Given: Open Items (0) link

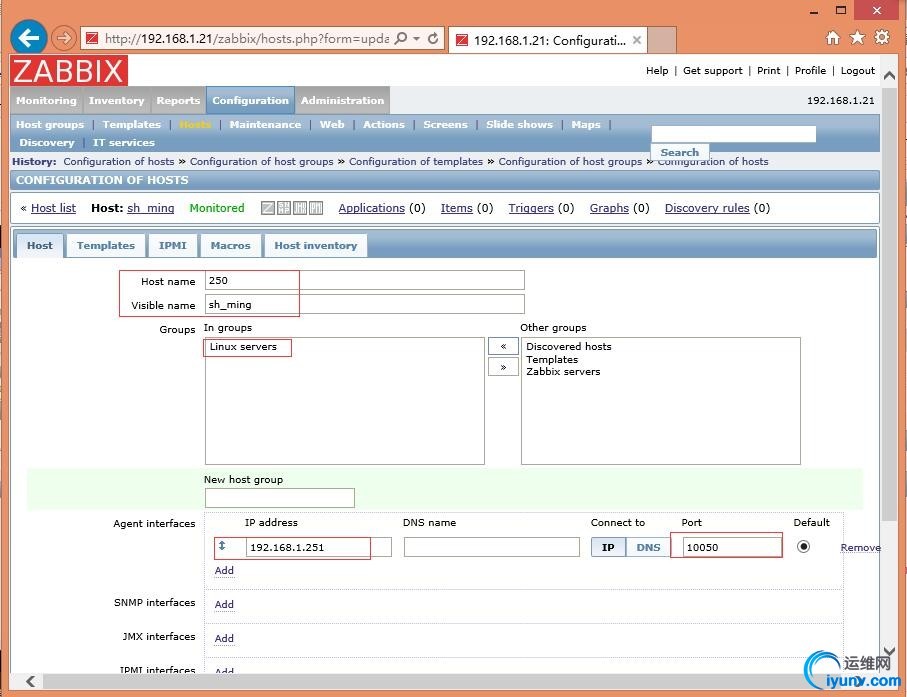Looking at the screenshot, I should (x=456, y=208).
